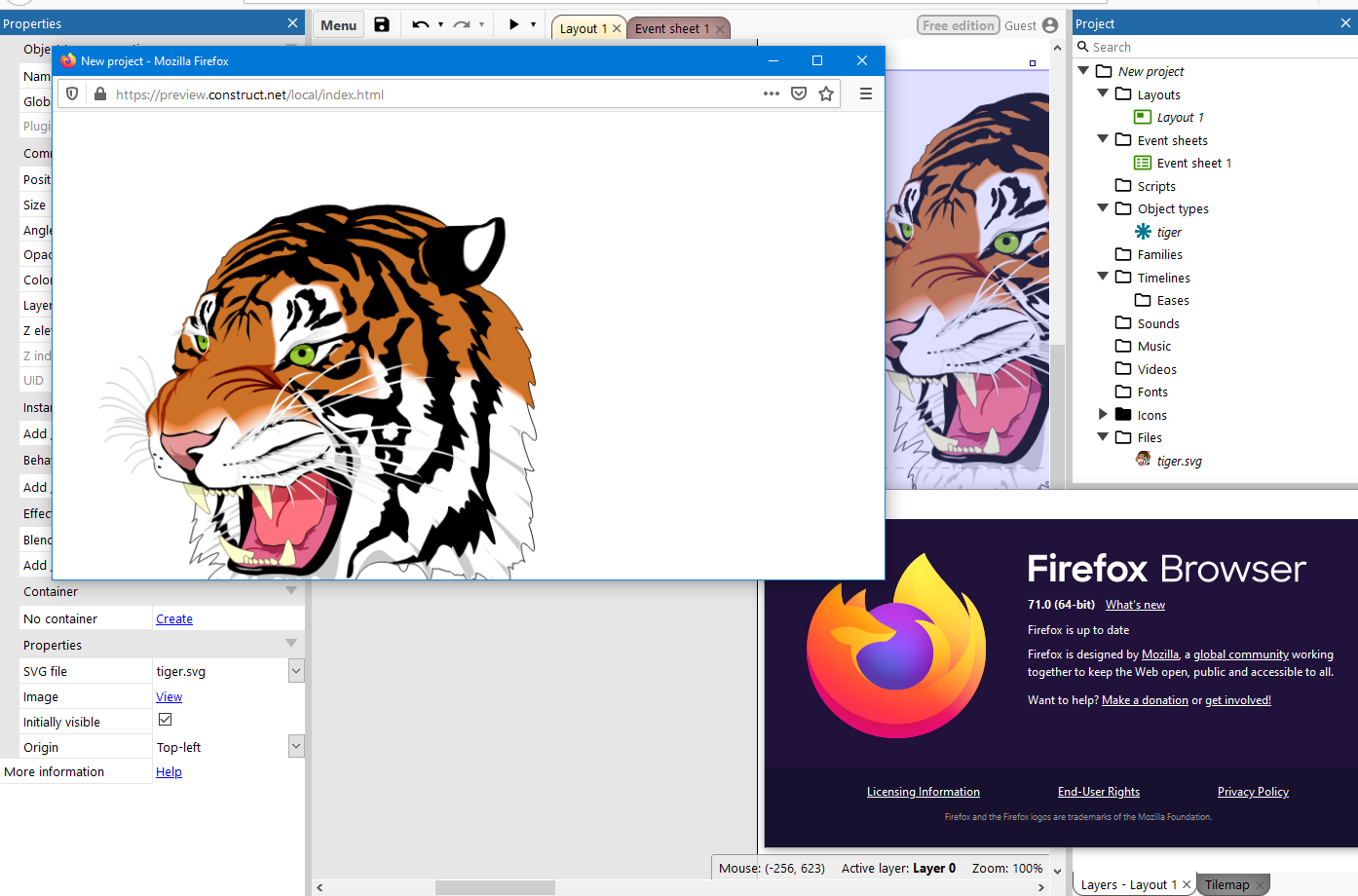Select the tiger object type icon
The width and height of the screenshot is (1358, 896).
(x=1143, y=231)
